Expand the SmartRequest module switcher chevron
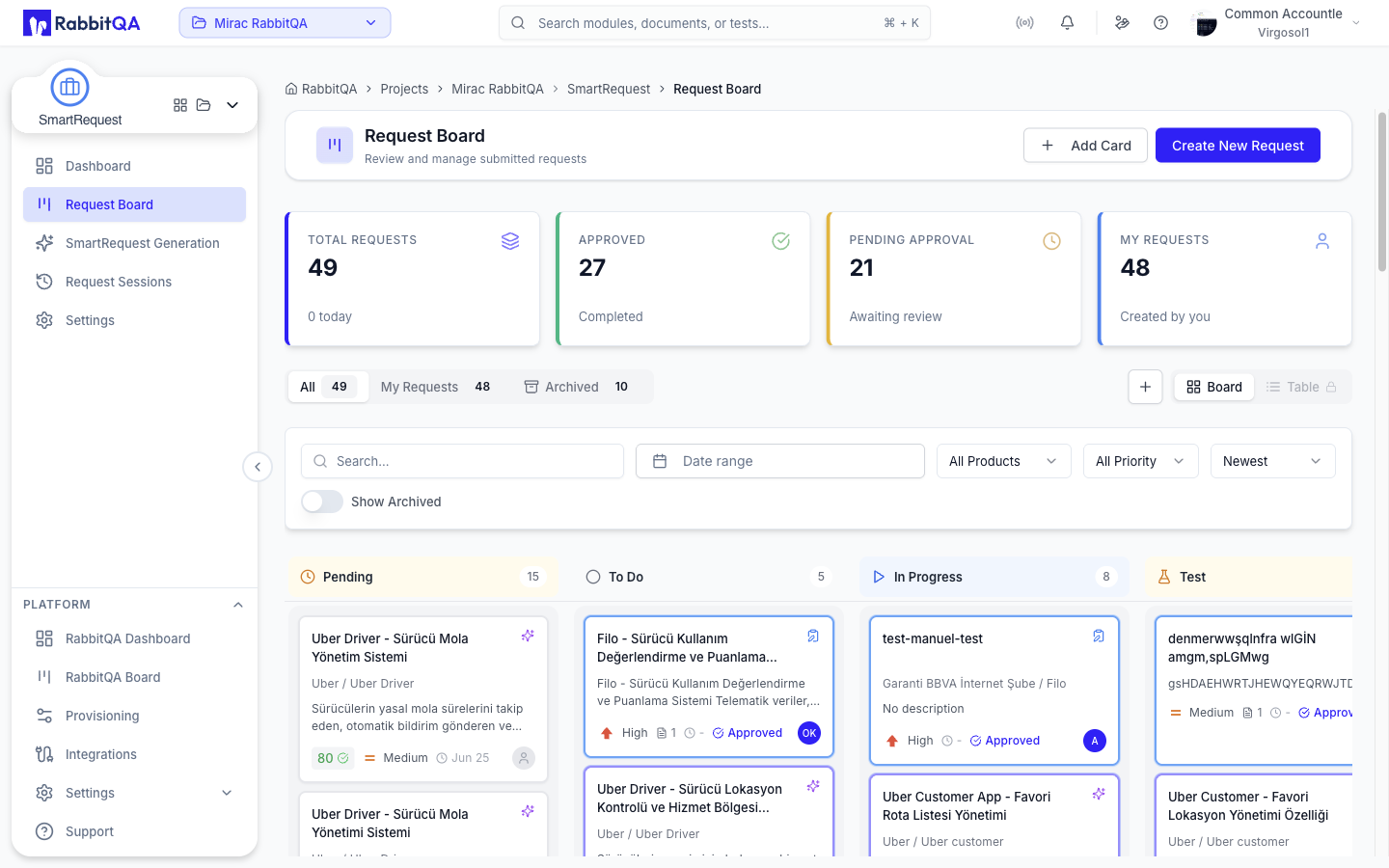 [232, 105]
